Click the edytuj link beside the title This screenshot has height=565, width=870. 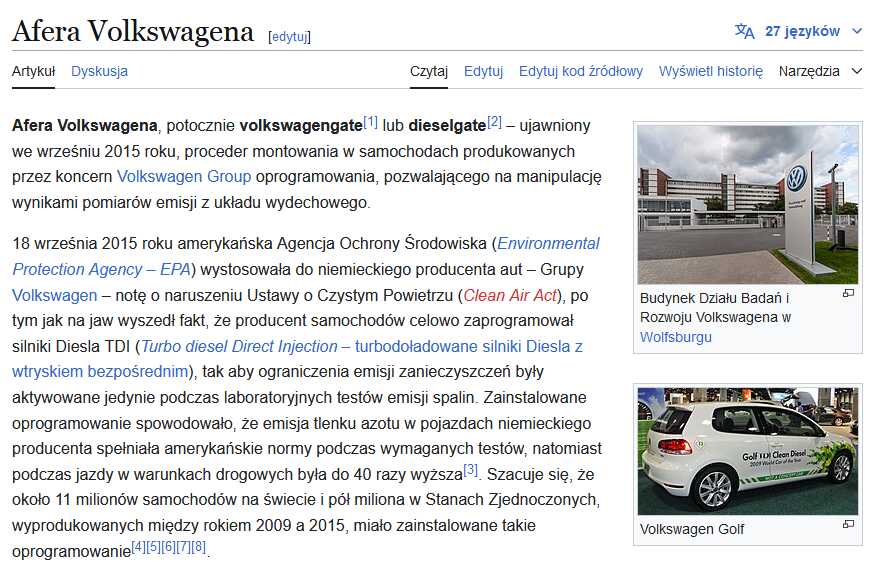point(289,37)
